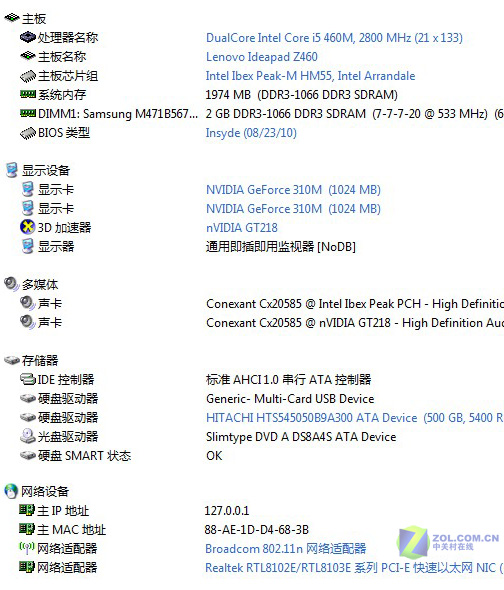Click the 主板名称 motherboard icon
The image size is (504, 590).
click(x=28, y=56)
